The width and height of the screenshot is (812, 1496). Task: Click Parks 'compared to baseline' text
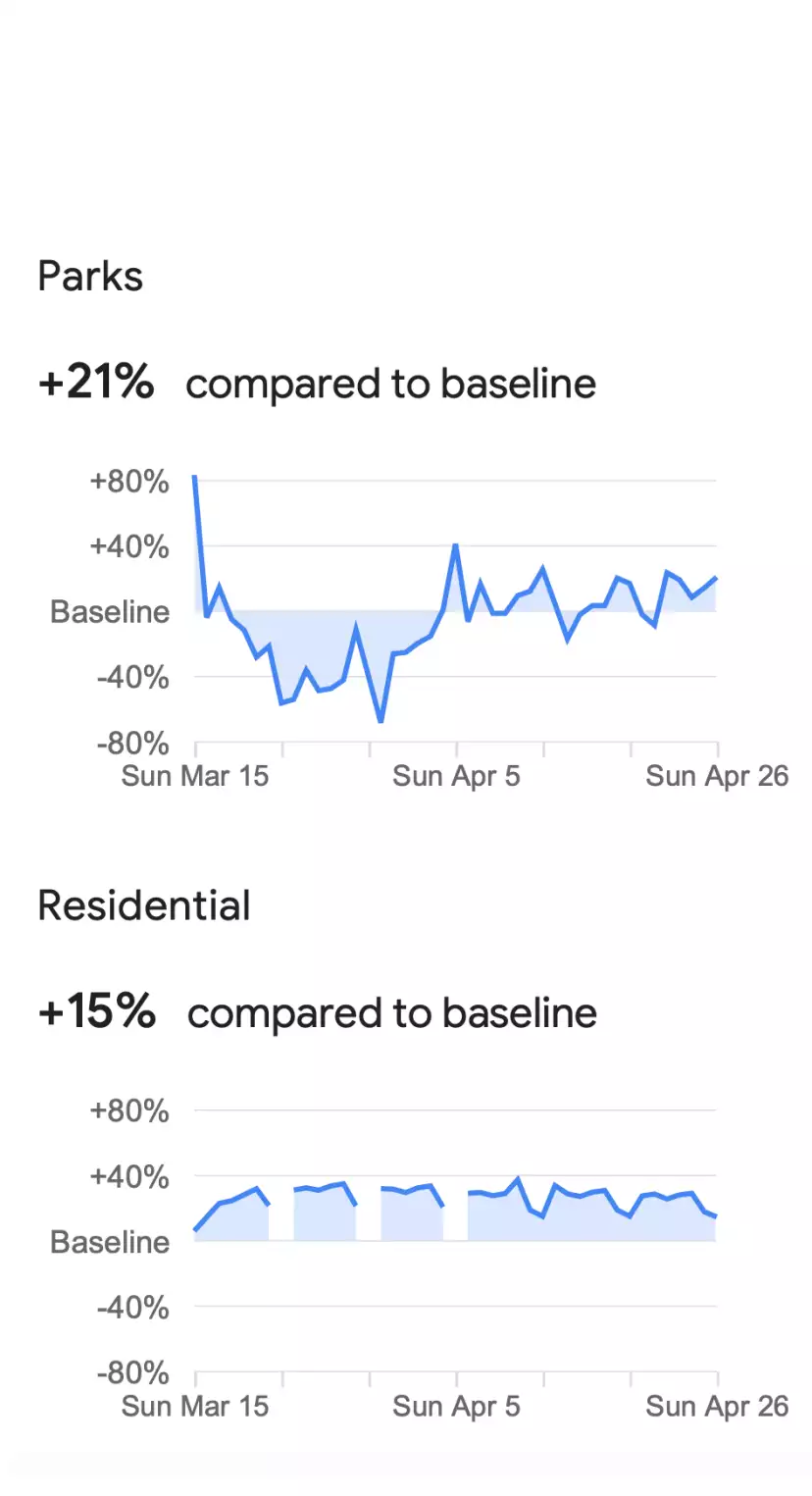[x=390, y=384]
